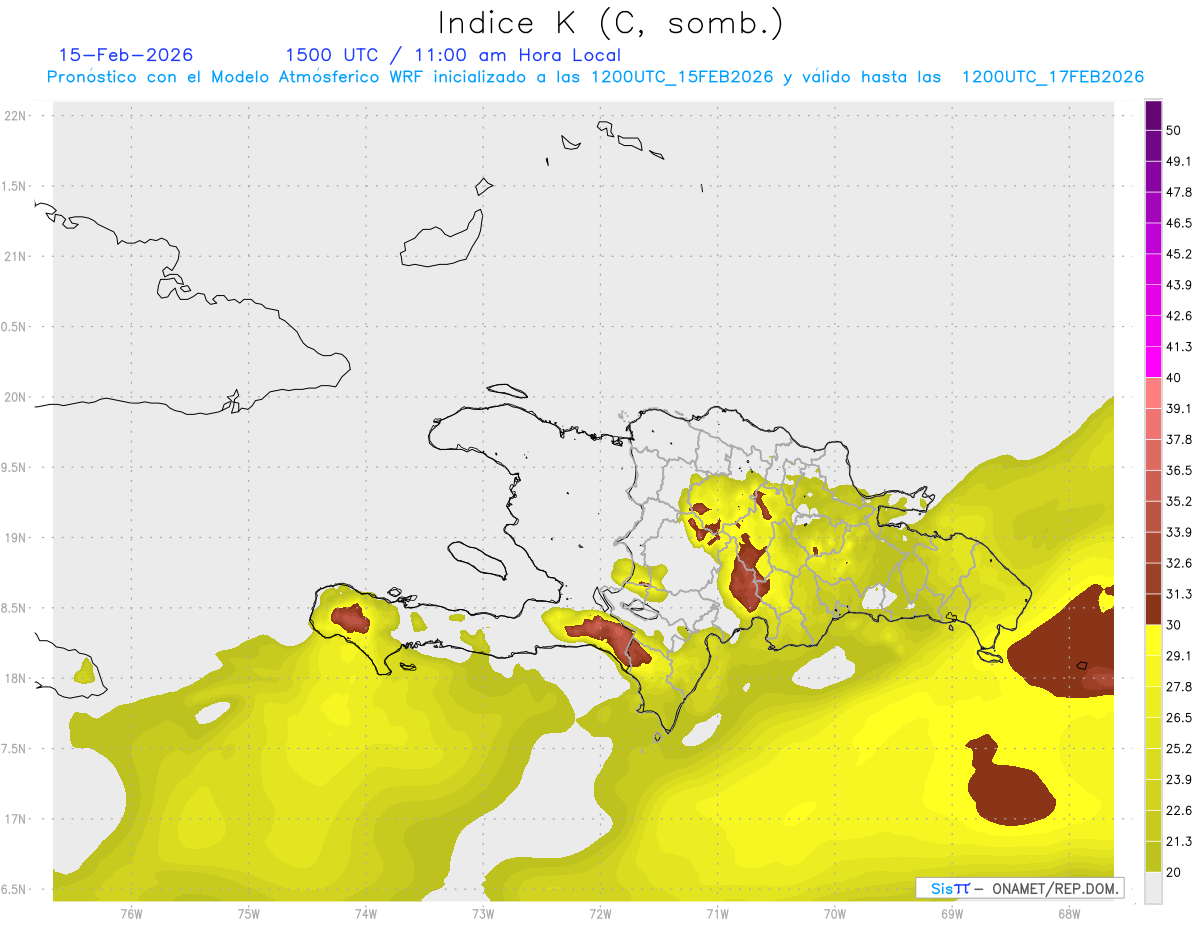The height and width of the screenshot is (927, 1200).
Task: Click the '1200UTC_15FEB2026' initialization time
Action: pos(682,77)
